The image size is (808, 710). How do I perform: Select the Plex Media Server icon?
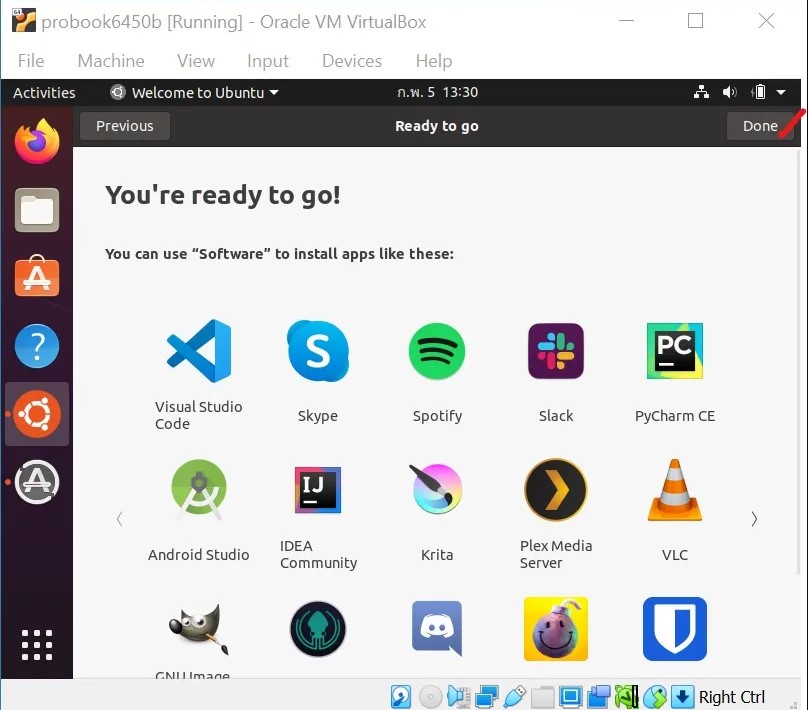pos(556,490)
